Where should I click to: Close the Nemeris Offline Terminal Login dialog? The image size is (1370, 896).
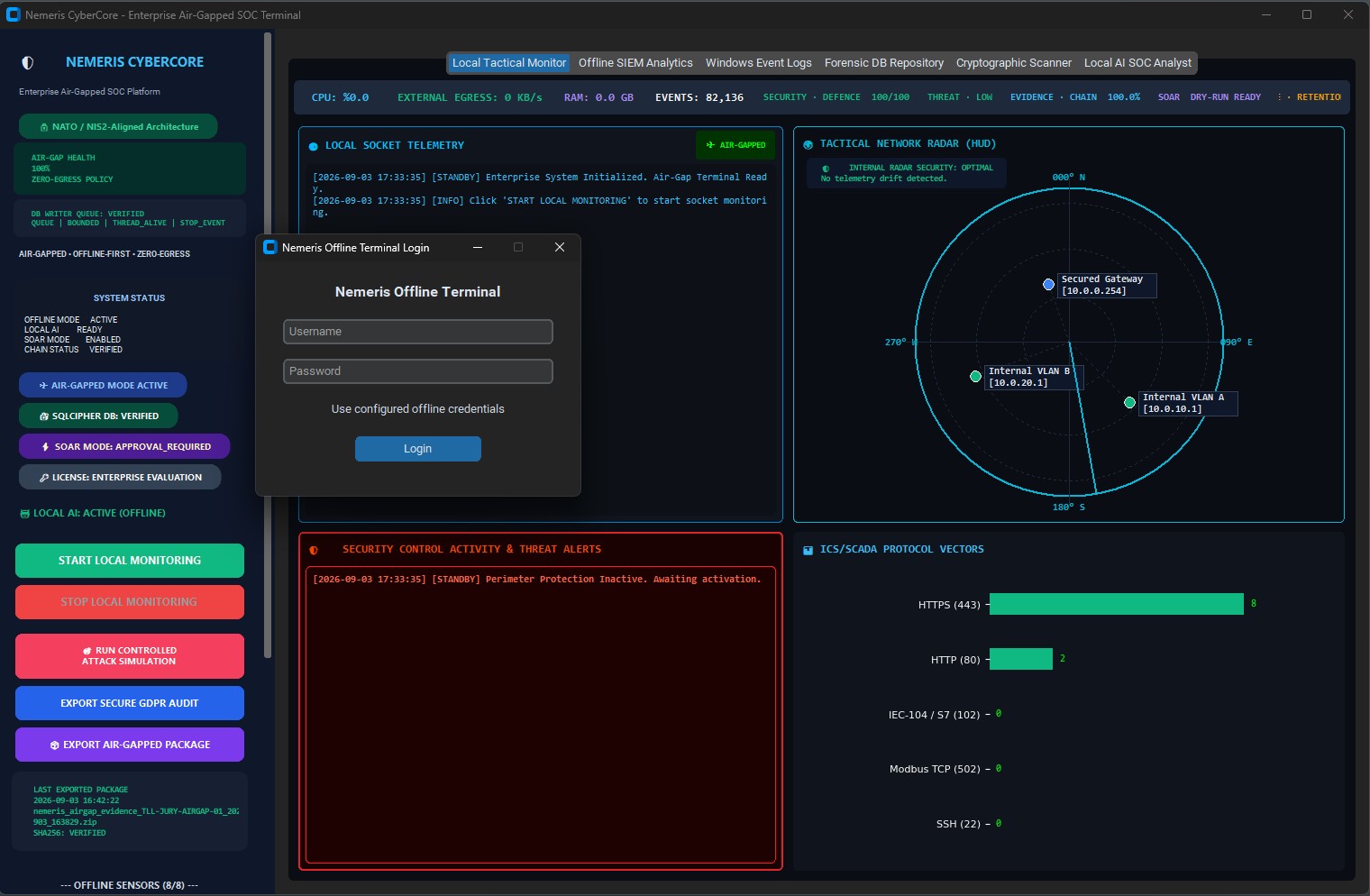coord(560,247)
